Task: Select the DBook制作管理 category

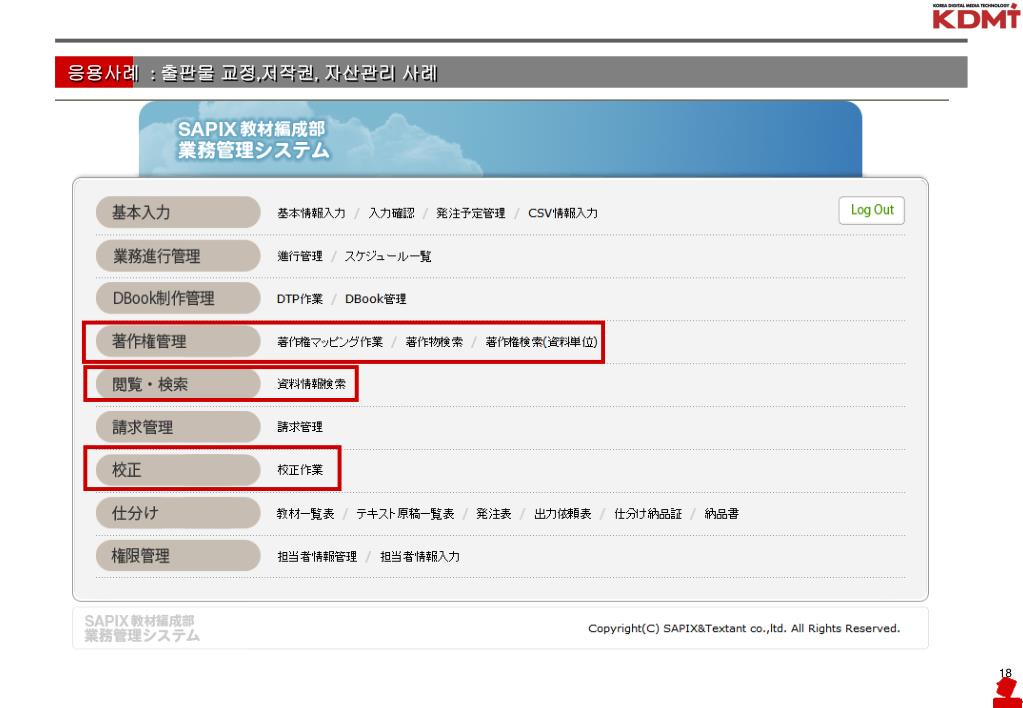Action: [x=178, y=298]
